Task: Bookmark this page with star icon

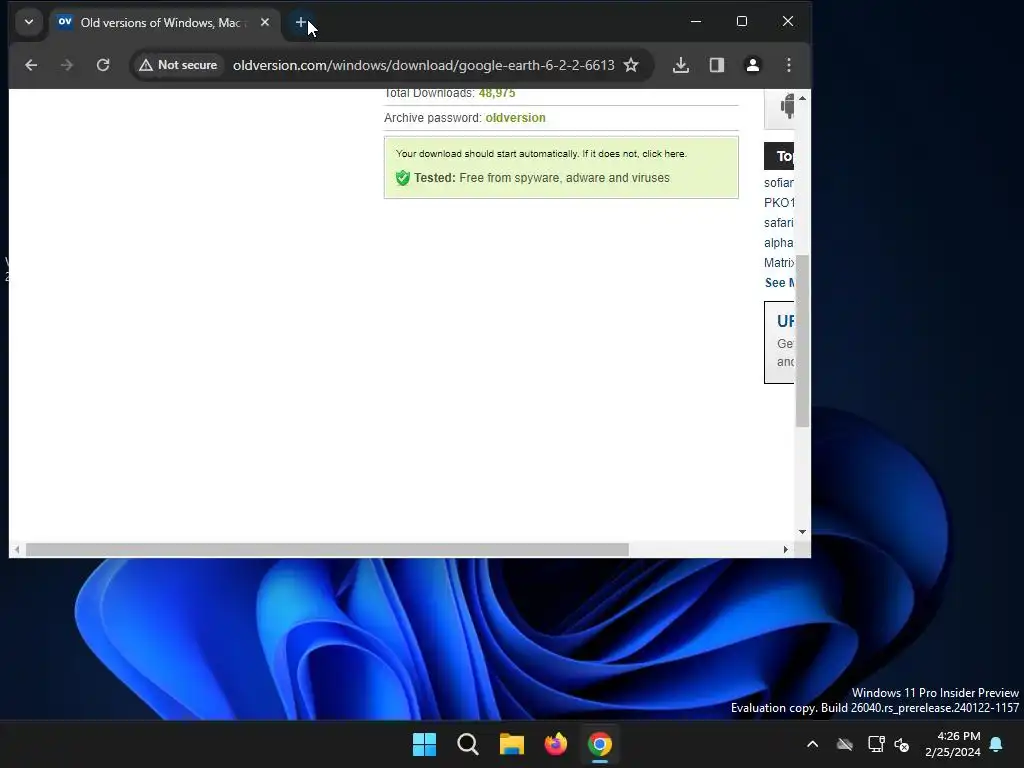Action: [631, 65]
